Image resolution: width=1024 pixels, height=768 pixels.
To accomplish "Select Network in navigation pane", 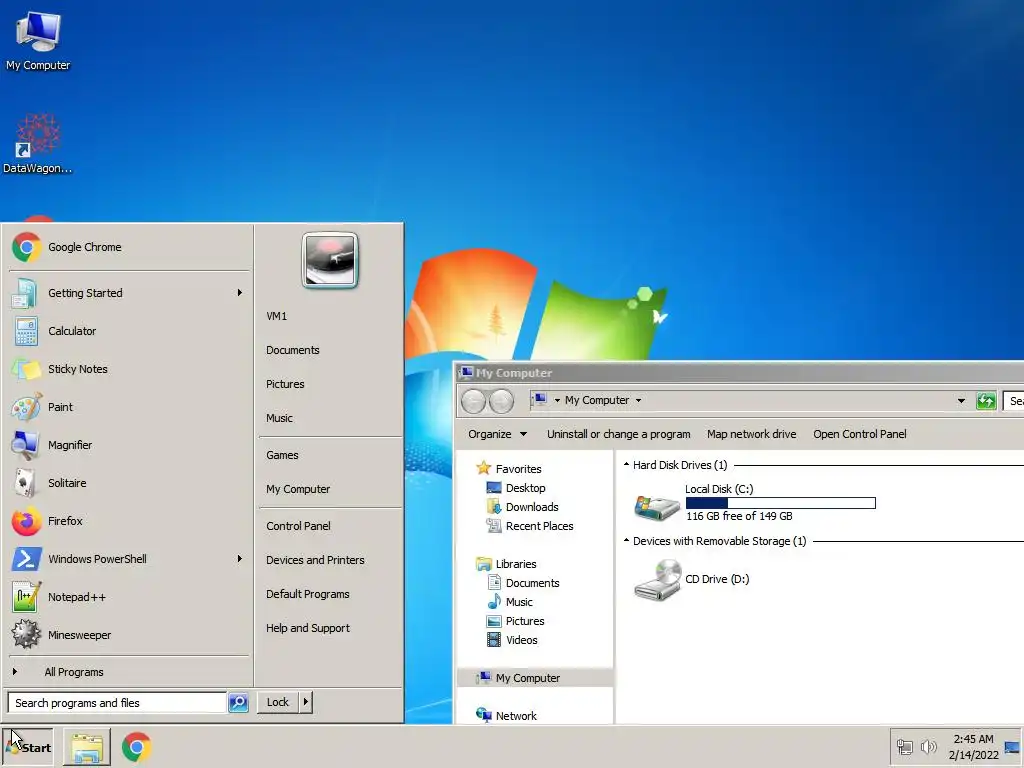I will point(507,716).
